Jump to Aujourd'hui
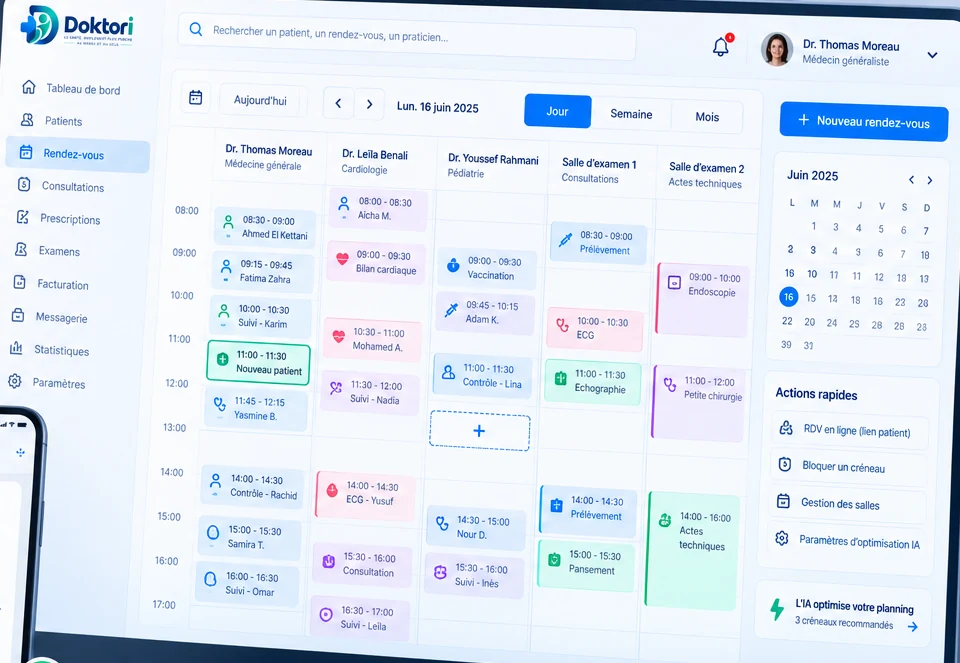Viewport: 960px width, 663px height. [x=260, y=100]
